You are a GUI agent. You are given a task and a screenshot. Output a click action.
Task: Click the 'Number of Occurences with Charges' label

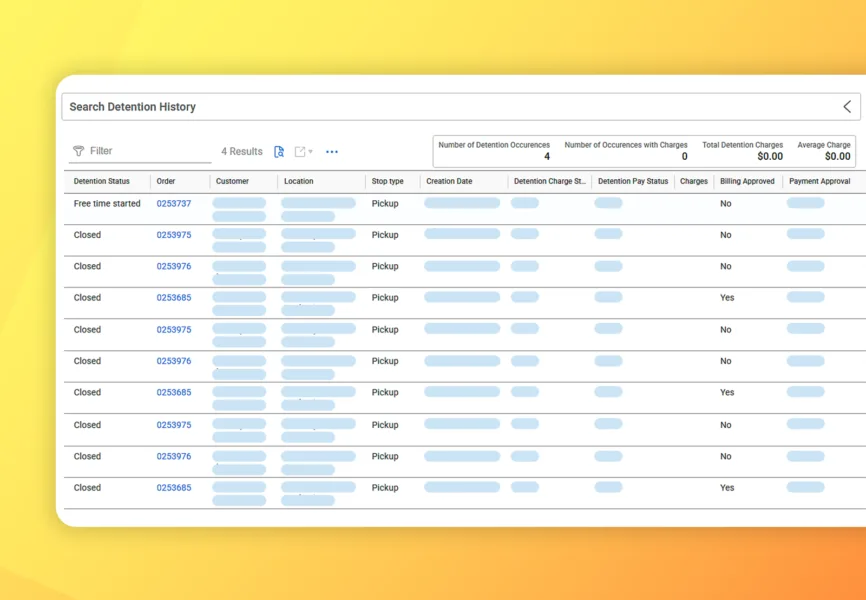[x=626, y=145]
